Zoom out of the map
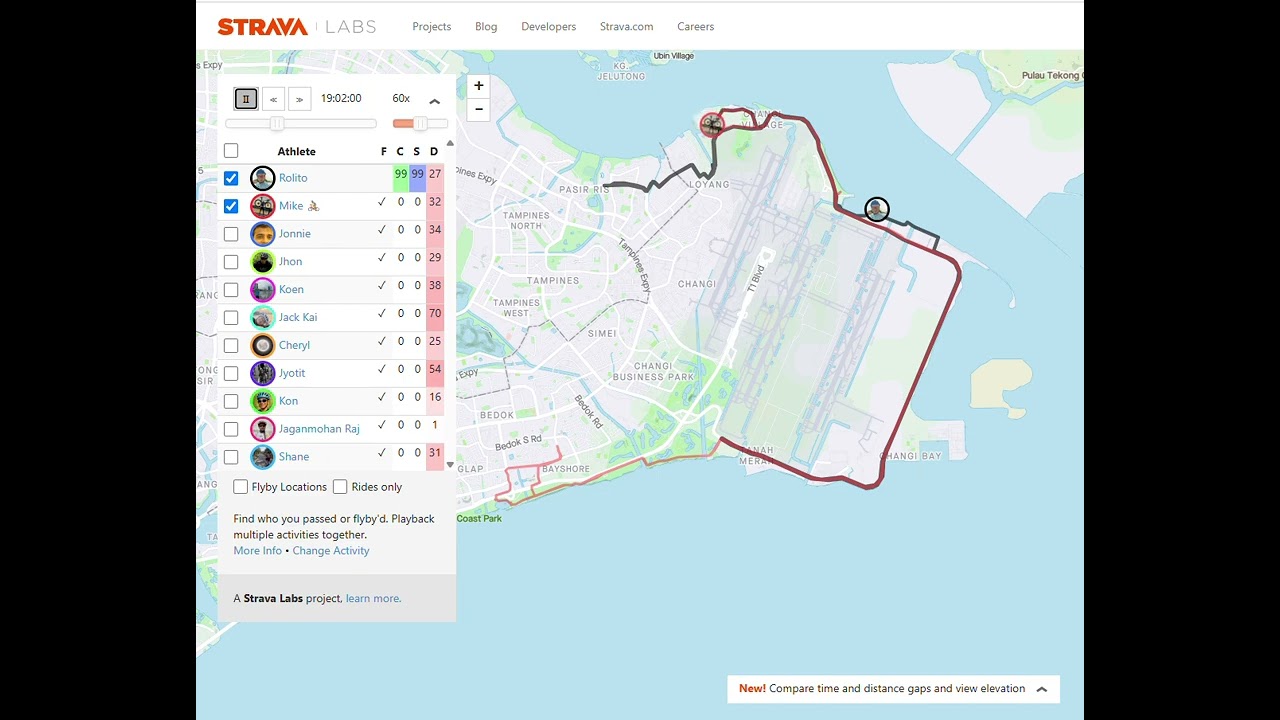The width and height of the screenshot is (1280, 720). [x=478, y=109]
